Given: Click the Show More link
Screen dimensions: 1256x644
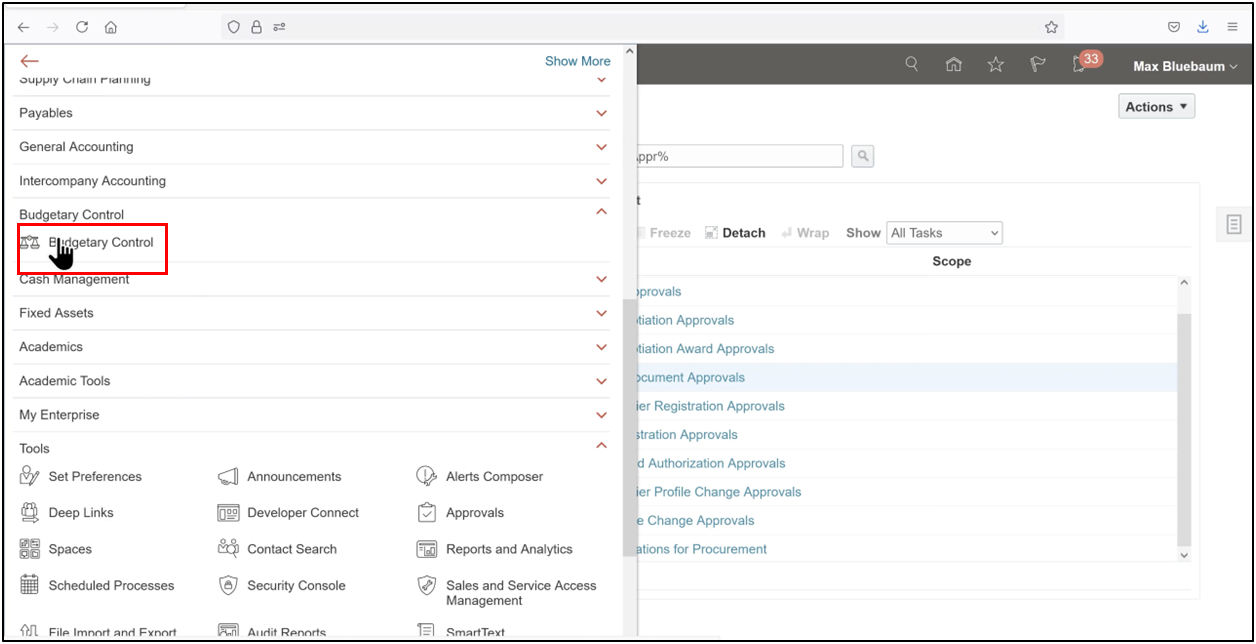Looking at the screenshot, I should coord(577,61).
